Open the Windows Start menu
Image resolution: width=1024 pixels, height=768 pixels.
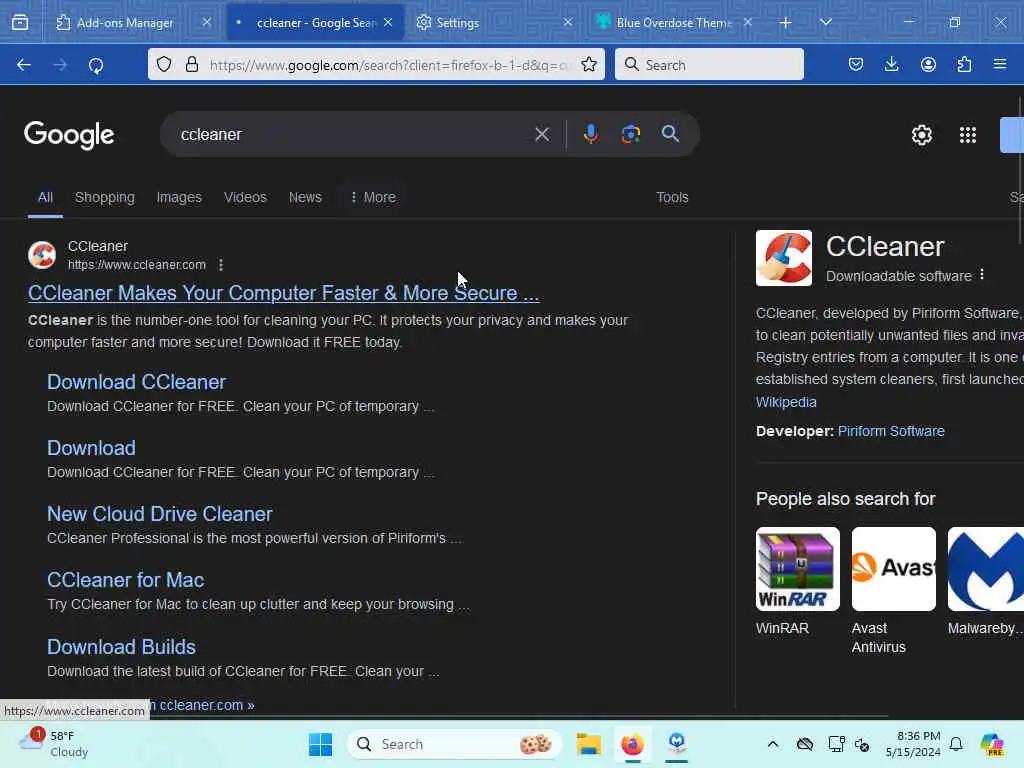point(320,744)
